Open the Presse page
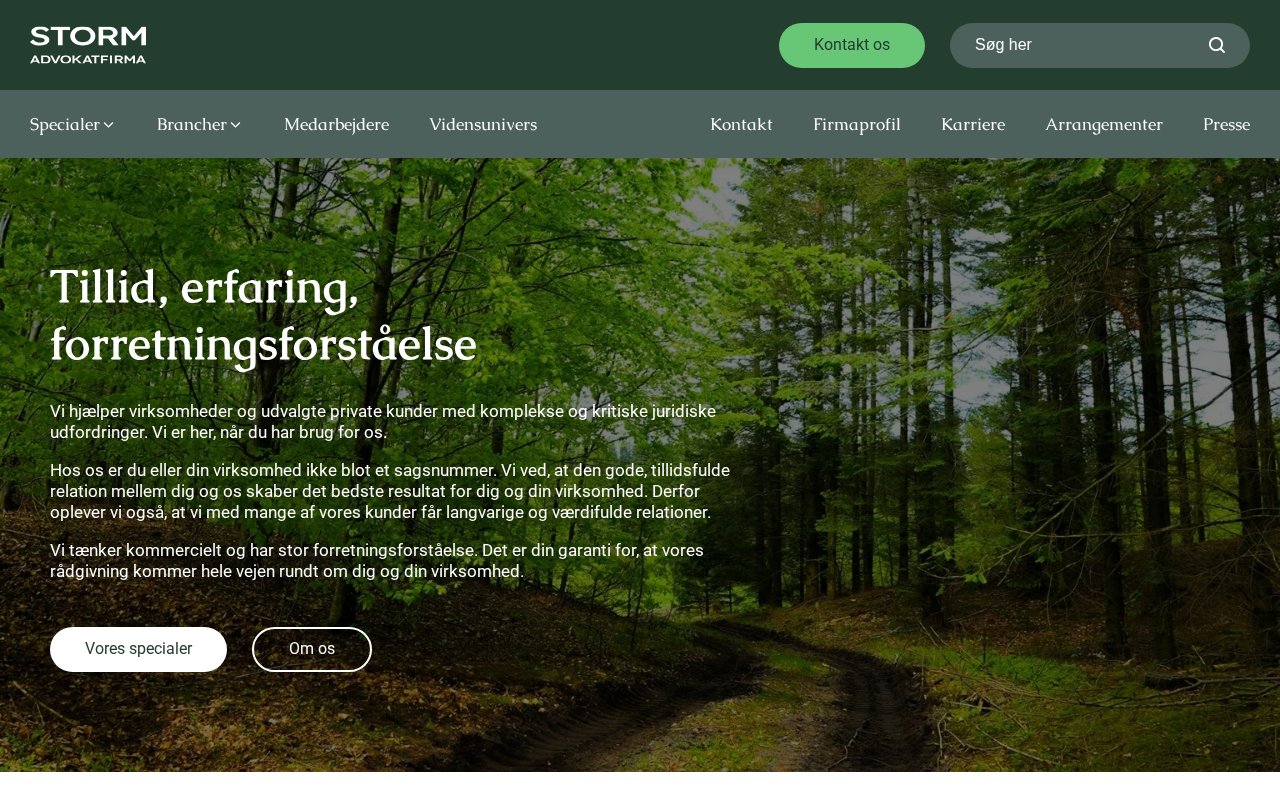Screen dimensions: 1280x800 point(1226,124)
